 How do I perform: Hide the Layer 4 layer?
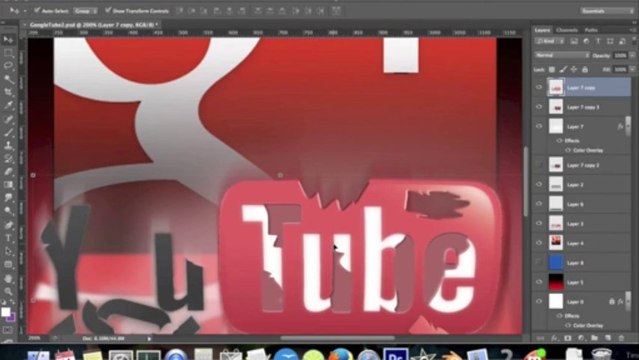539,243
